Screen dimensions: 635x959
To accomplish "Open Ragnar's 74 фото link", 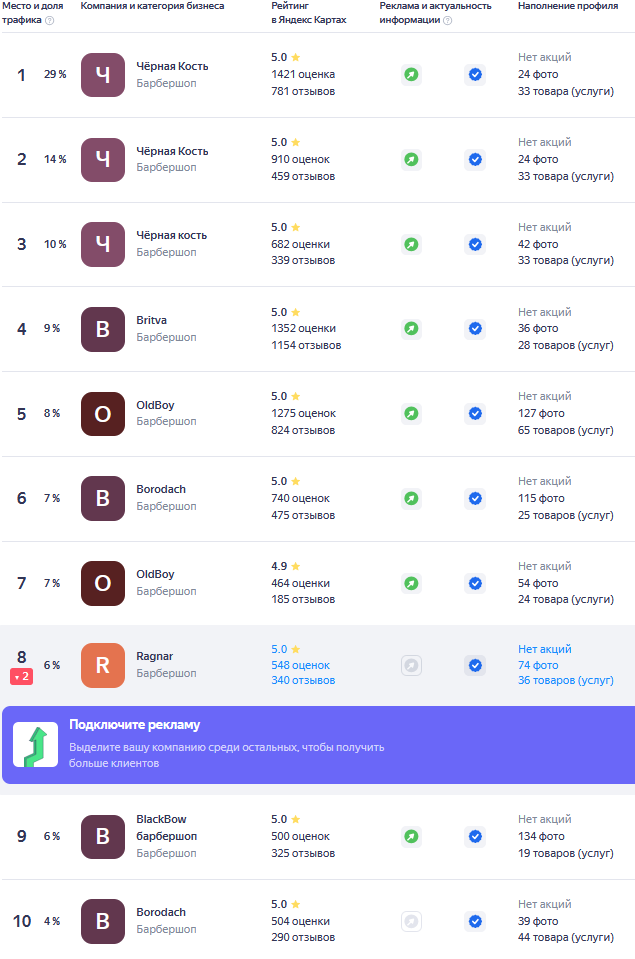I will coord(538,665).
